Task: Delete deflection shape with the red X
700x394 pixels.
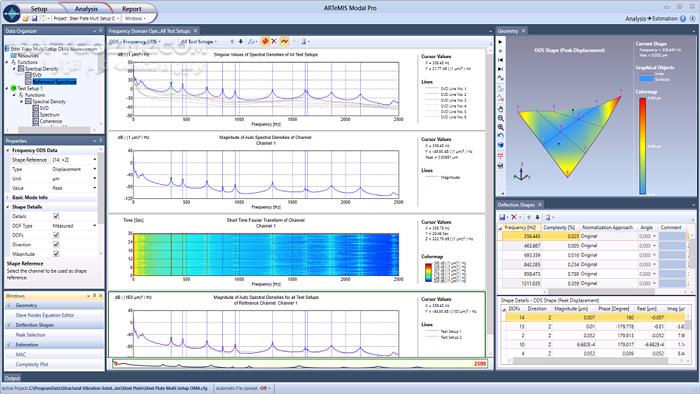Action: point(514,217)
